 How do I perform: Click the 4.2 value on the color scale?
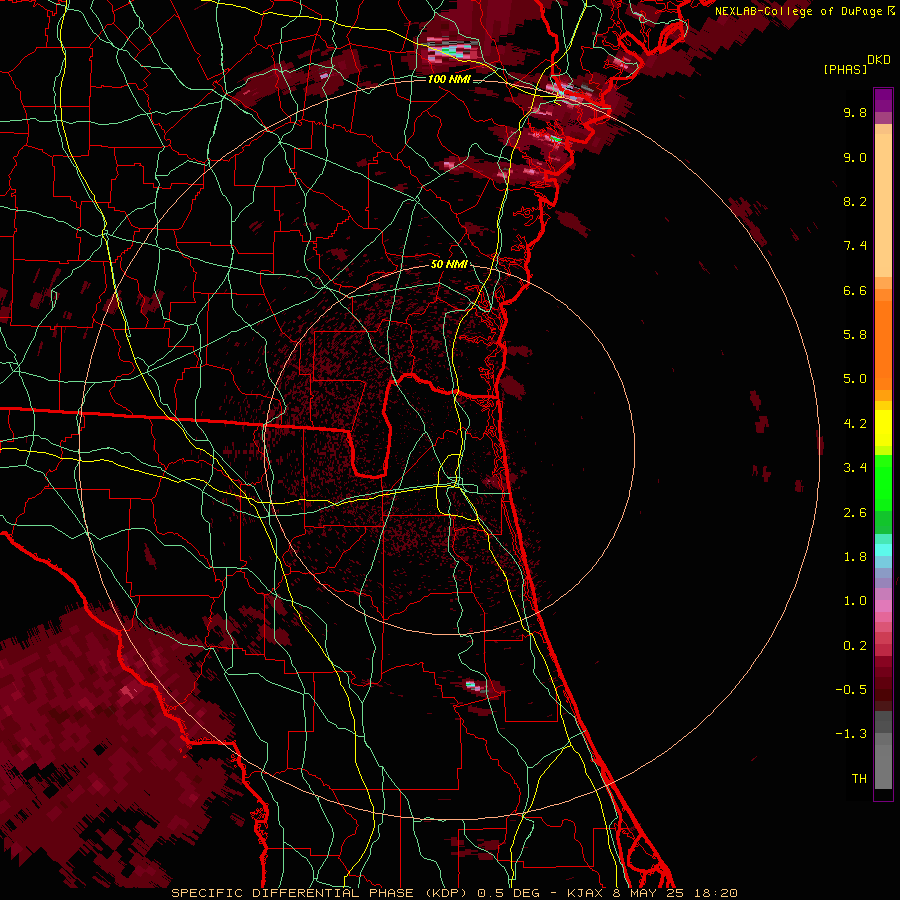click(855, 424)
